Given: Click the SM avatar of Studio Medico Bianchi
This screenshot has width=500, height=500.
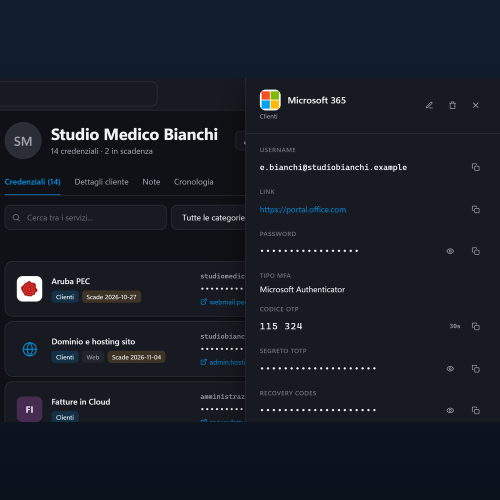Looking at the screenshot, I should (23, 141).
